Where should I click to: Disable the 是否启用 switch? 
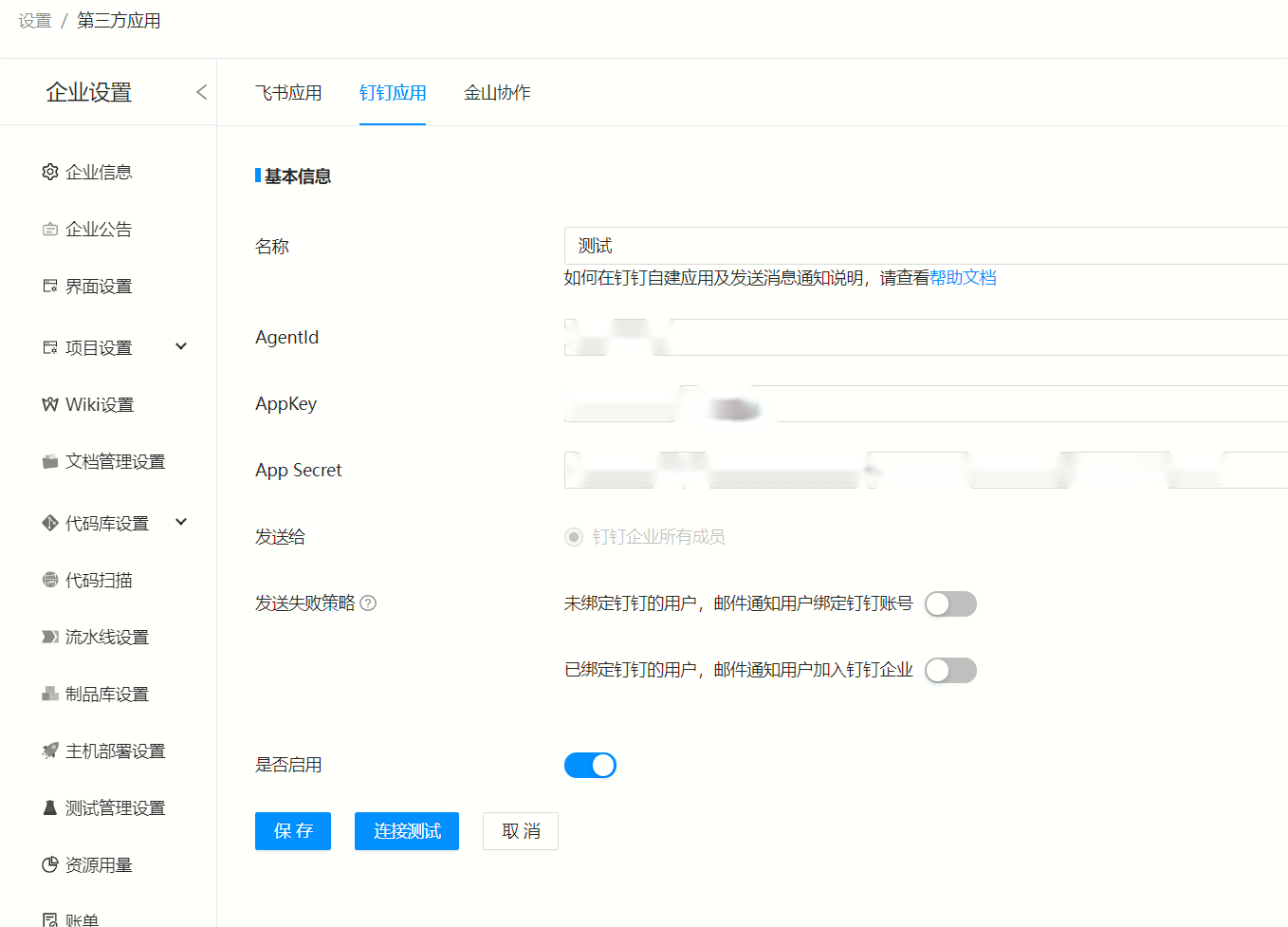590,765
